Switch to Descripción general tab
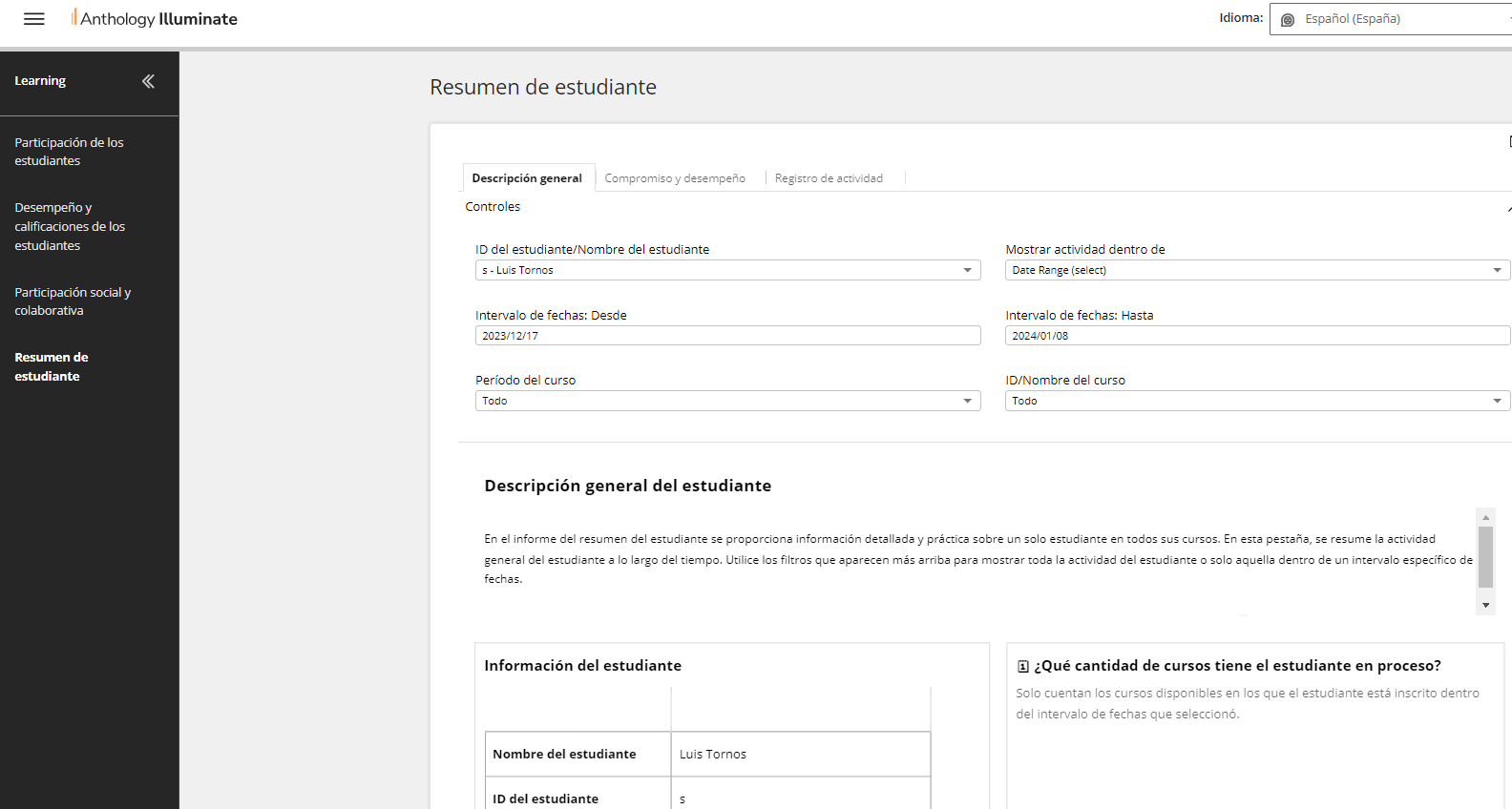1512x809 pixels. click(527, 178)
